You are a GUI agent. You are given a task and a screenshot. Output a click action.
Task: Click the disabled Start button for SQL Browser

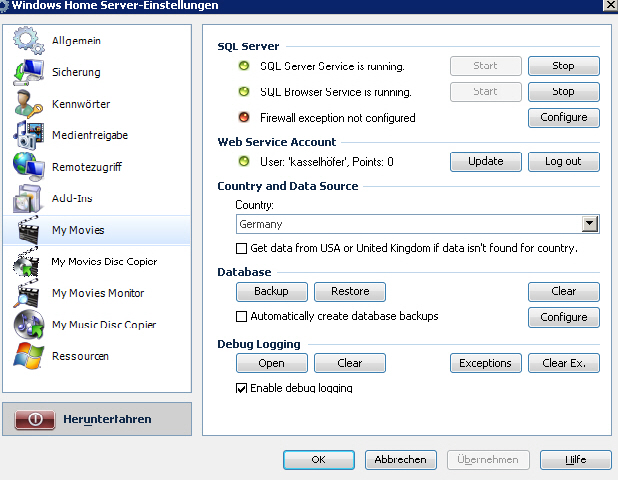(486, 92)
